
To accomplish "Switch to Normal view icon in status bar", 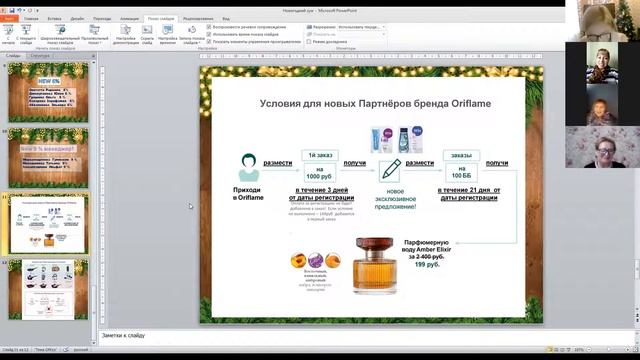I will pyautogui.click(x=550, y=350).
